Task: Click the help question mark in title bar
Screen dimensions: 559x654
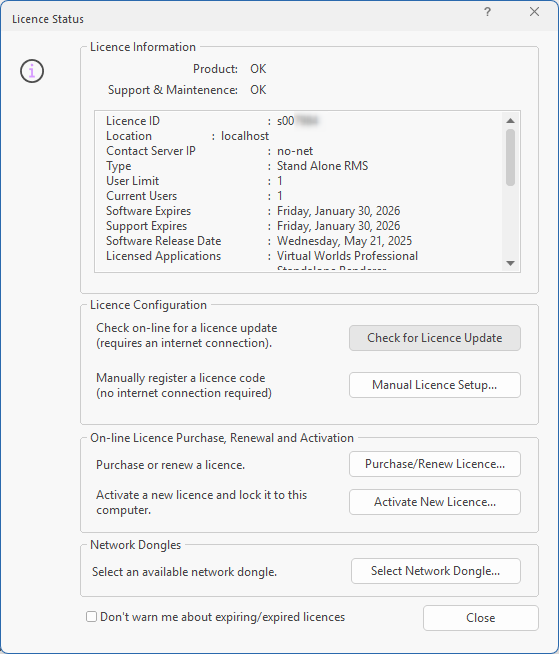Action: (487, 12)
